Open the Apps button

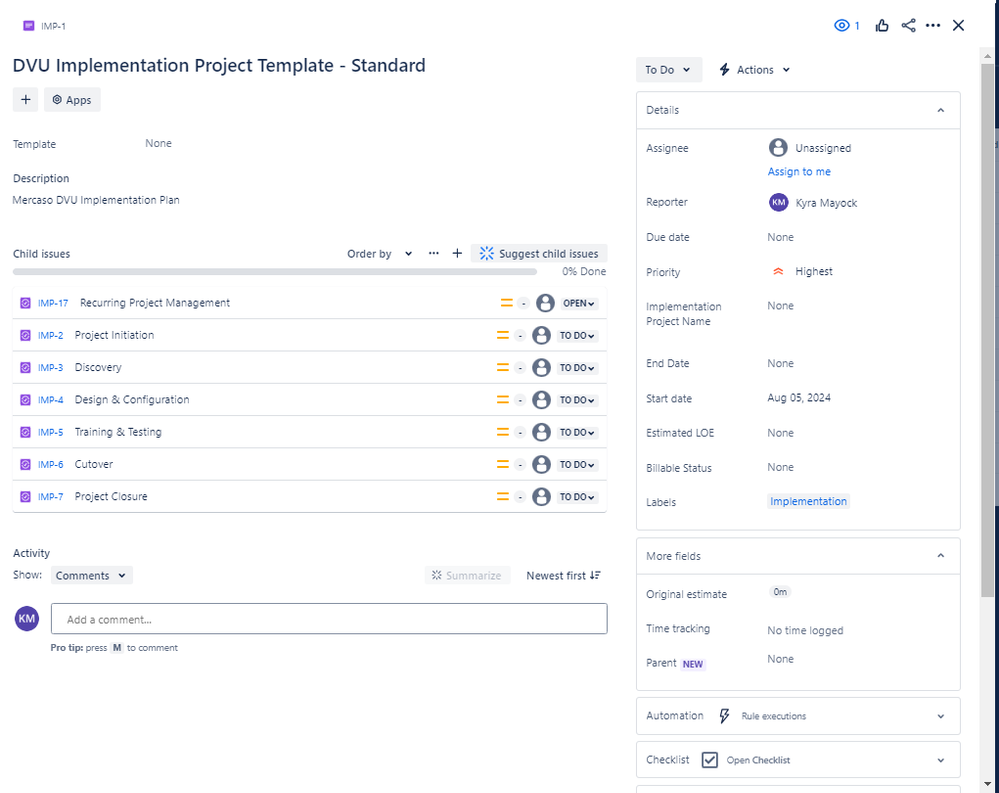72,100
